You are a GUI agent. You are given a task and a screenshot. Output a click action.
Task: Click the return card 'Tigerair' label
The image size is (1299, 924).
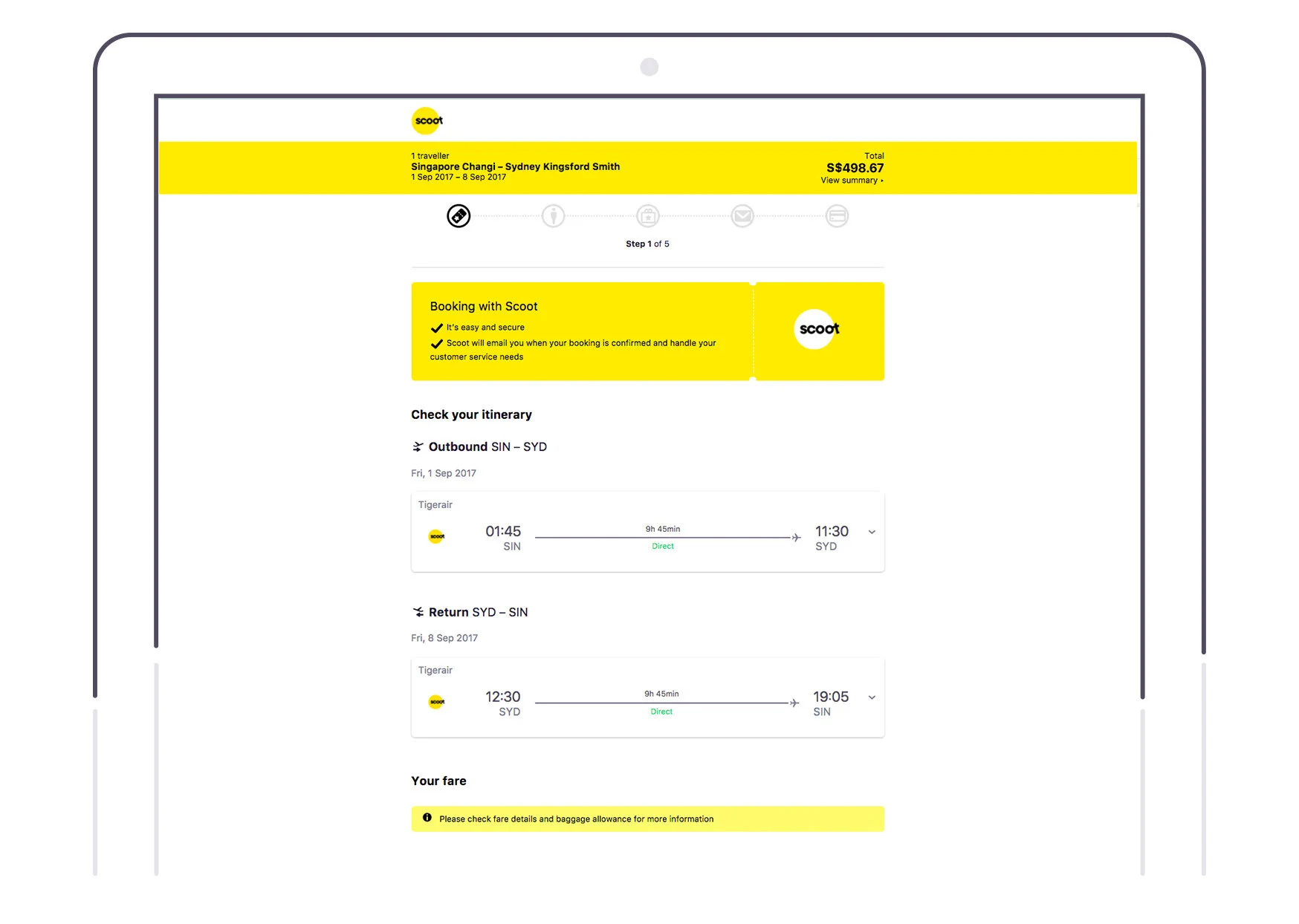[x=435, y=670]
